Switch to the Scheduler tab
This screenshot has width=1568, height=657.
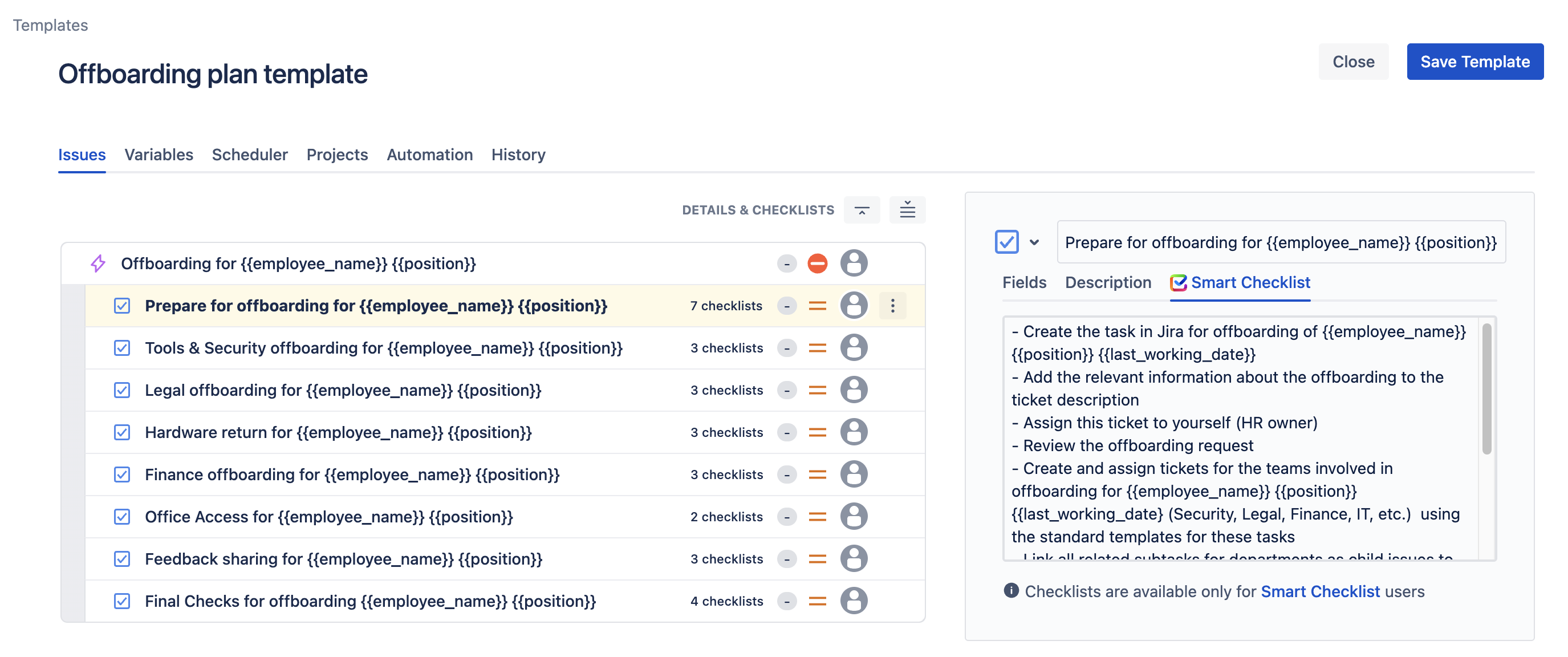250,155
